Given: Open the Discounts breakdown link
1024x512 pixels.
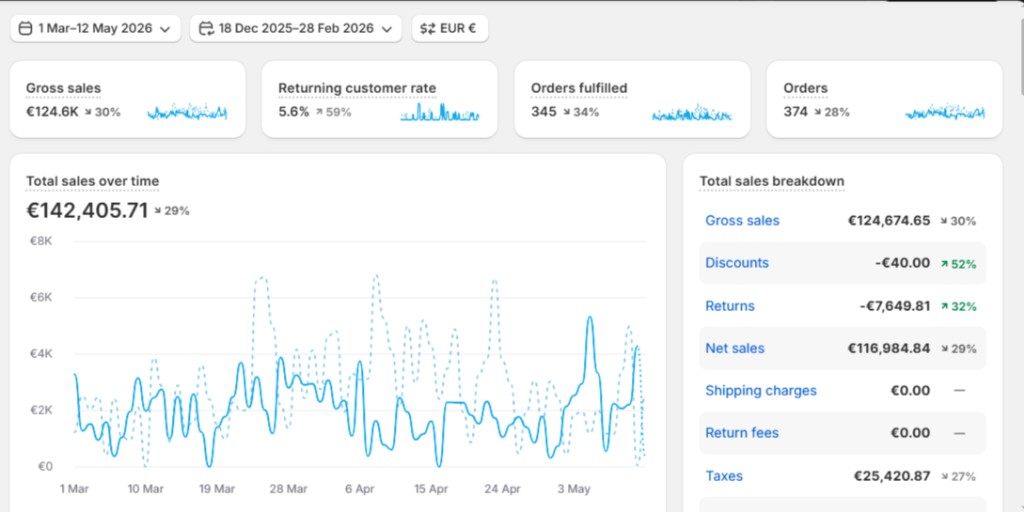Looking at the screenshot, I should click(737, 263).
